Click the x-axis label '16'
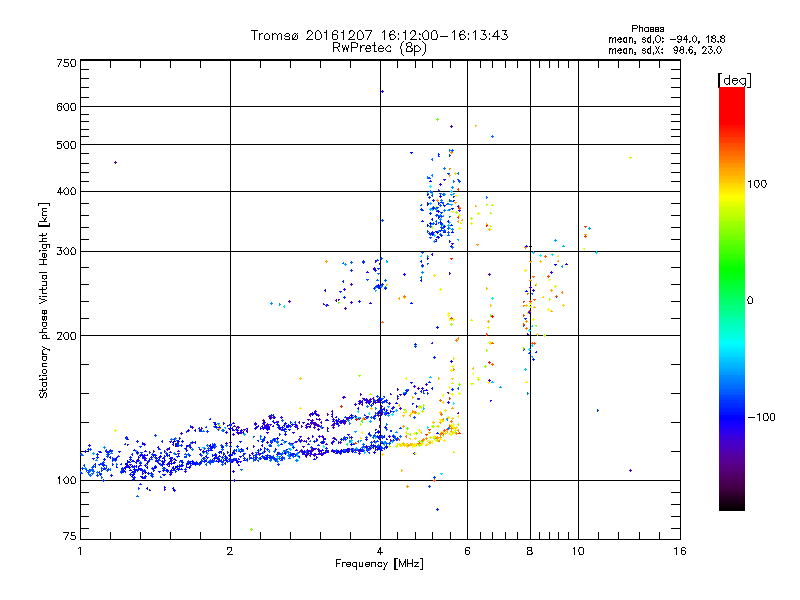The height and width of the screenshot is (600, 800). [680, 551]
